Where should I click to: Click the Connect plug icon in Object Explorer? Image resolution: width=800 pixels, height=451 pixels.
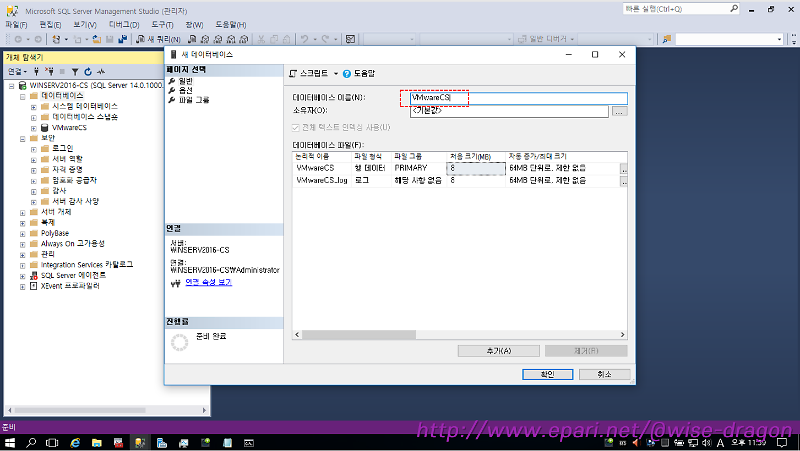tap(36, 71)
